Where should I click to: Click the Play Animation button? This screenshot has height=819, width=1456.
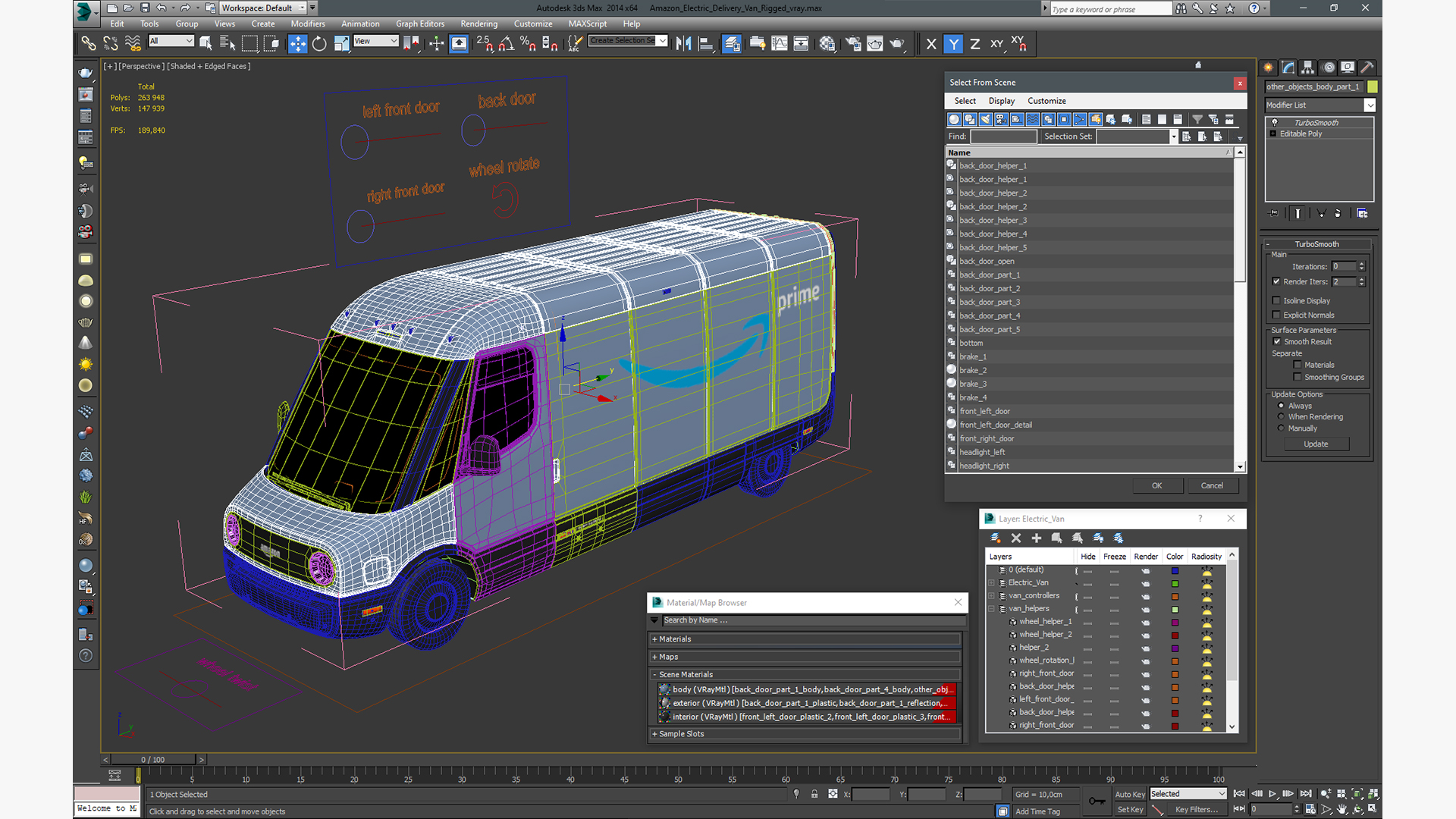pos(1272,794)
